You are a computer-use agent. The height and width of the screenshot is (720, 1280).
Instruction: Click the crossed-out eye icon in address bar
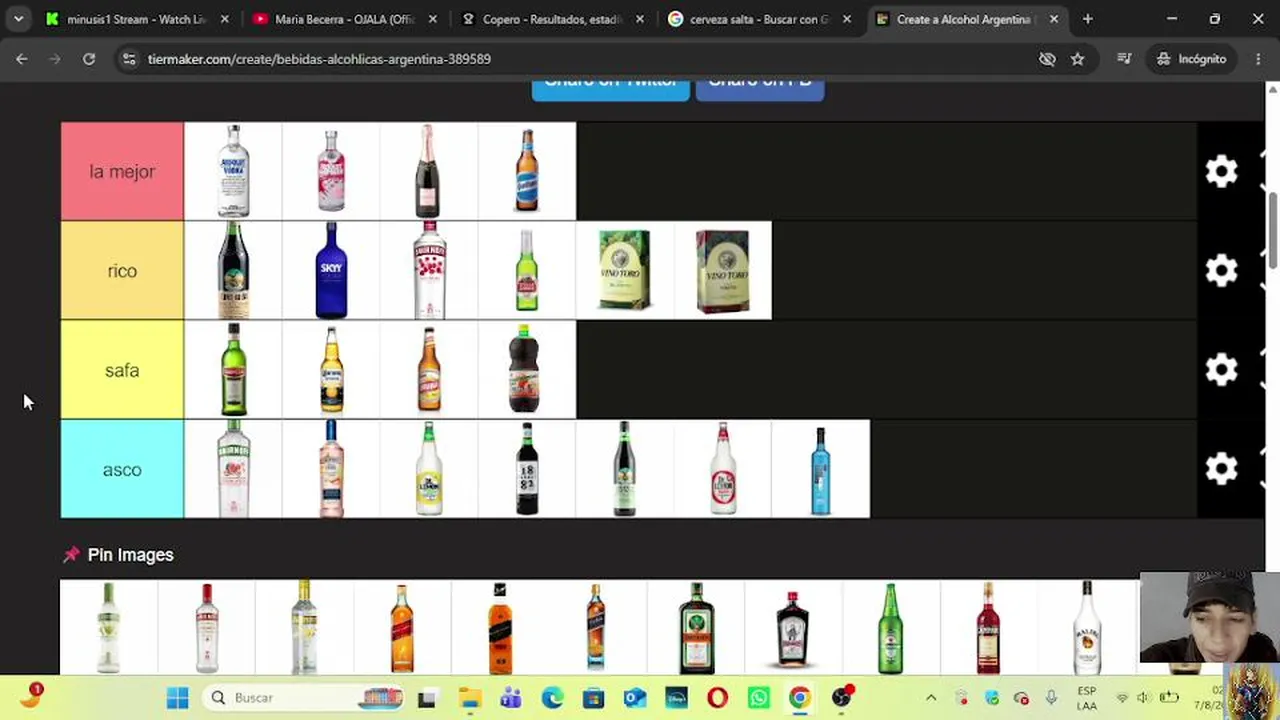tap(1047, 59)
